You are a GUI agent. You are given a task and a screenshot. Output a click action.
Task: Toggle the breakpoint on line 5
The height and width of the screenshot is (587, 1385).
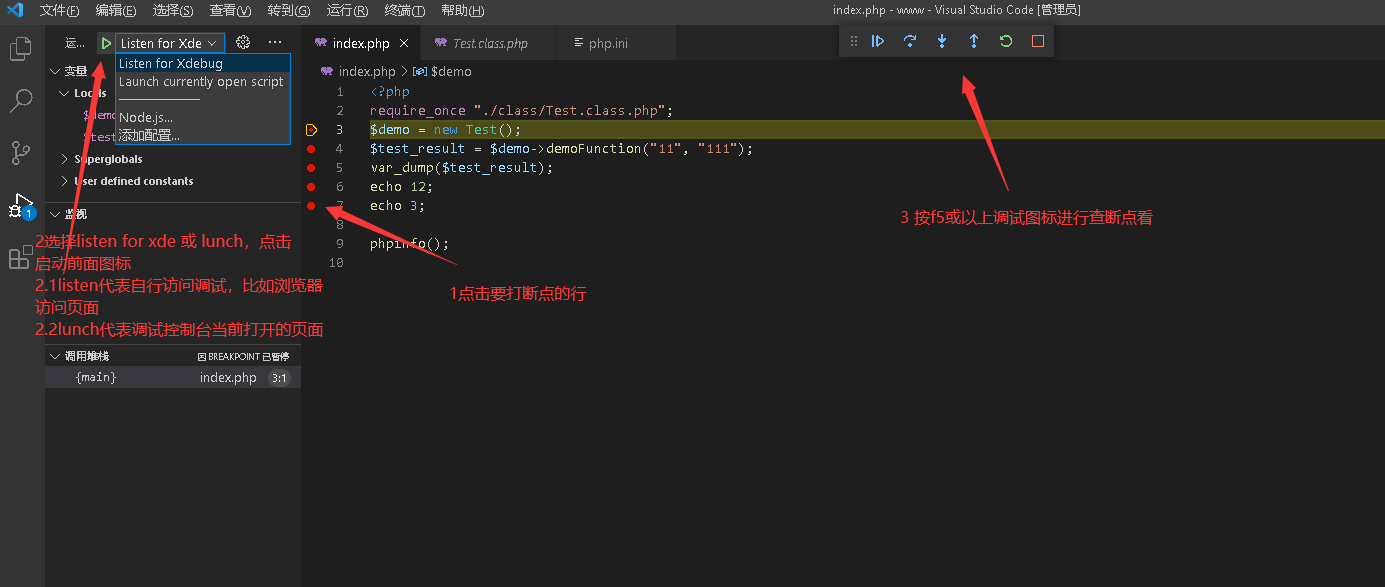tap(311, 168)
